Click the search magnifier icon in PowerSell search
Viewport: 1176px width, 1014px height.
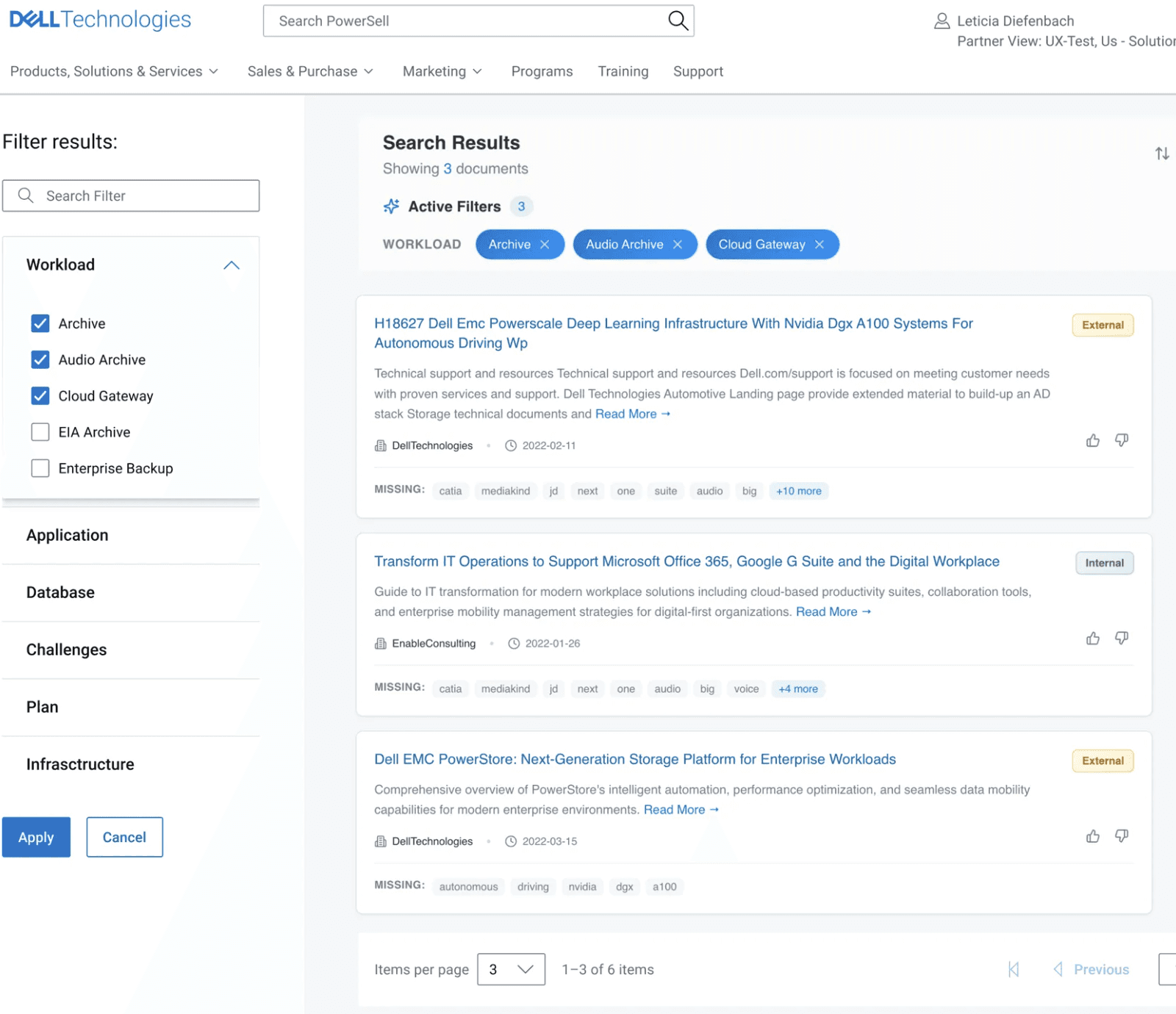678,21
